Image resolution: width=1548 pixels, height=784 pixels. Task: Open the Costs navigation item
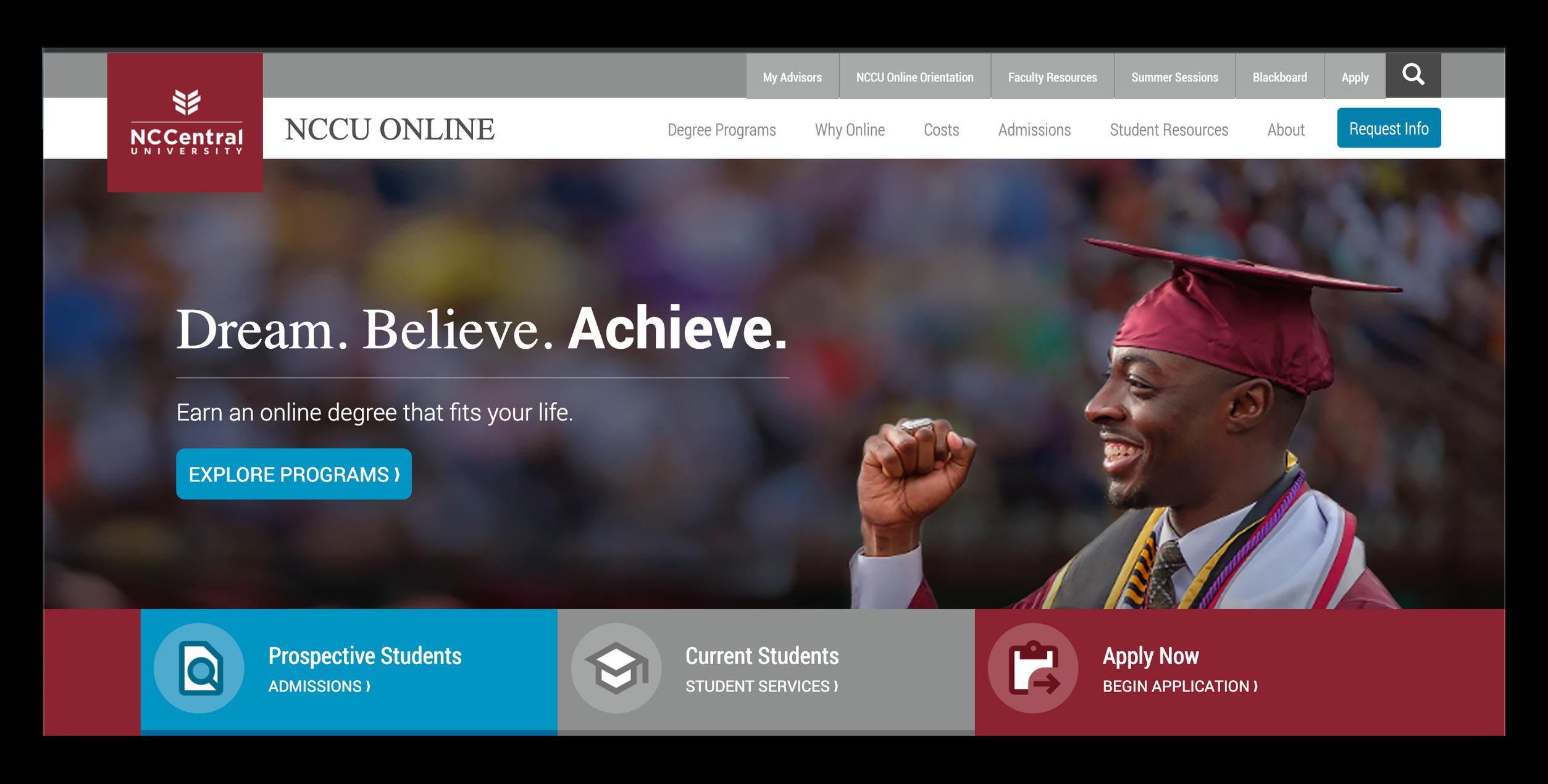[x=941, y=130]
